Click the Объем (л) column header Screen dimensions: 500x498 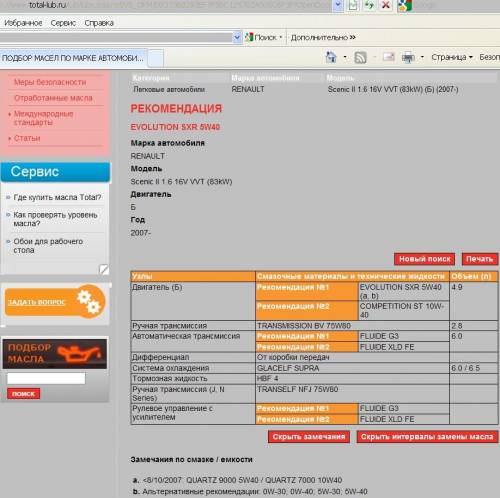point(474,276)
